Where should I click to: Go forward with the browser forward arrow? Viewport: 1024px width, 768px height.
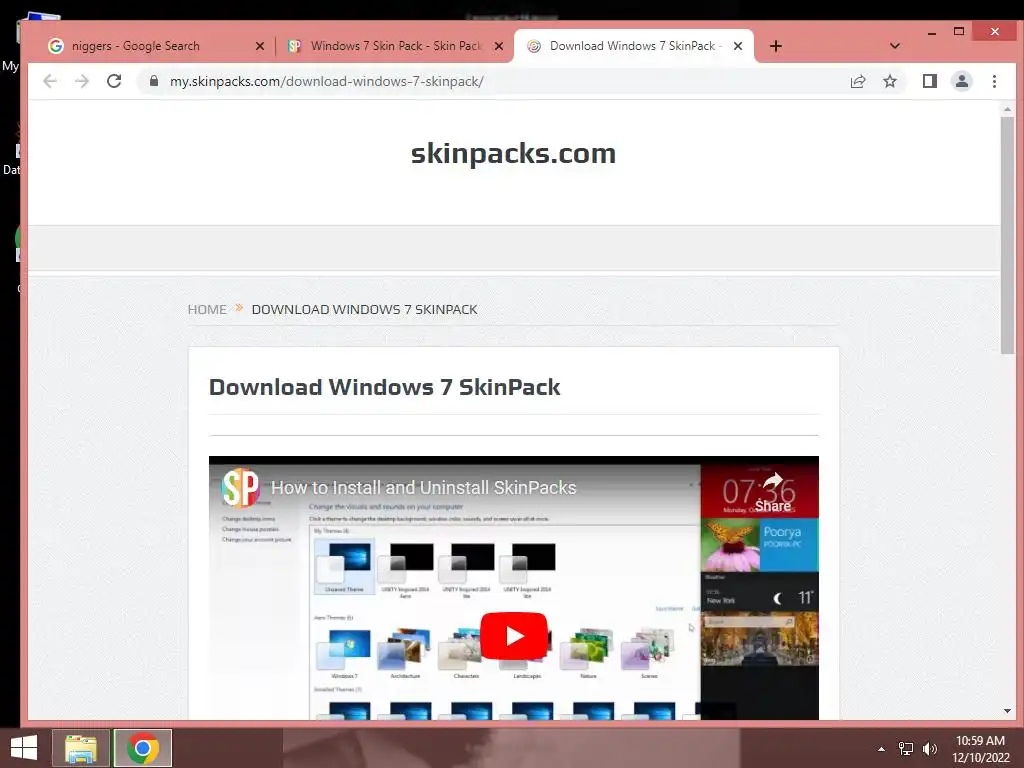click(x=82, y=81)
